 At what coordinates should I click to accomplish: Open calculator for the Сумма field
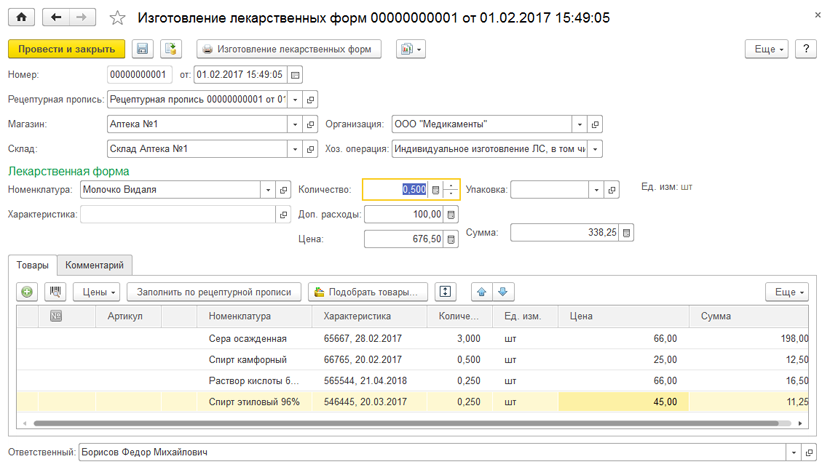[x=627, y=232]
